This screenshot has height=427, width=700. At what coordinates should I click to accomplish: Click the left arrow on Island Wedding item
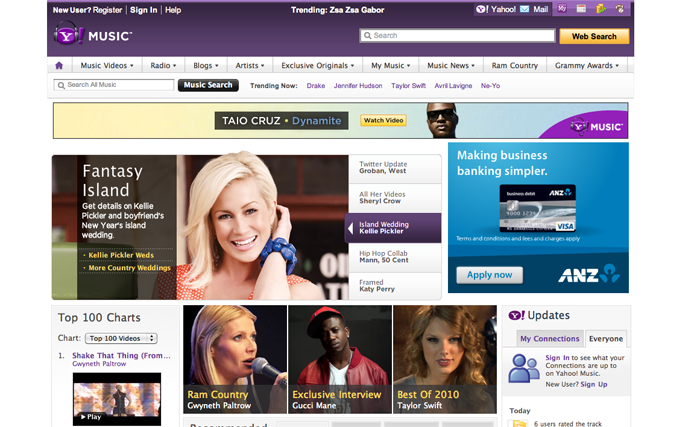[351, 228]
